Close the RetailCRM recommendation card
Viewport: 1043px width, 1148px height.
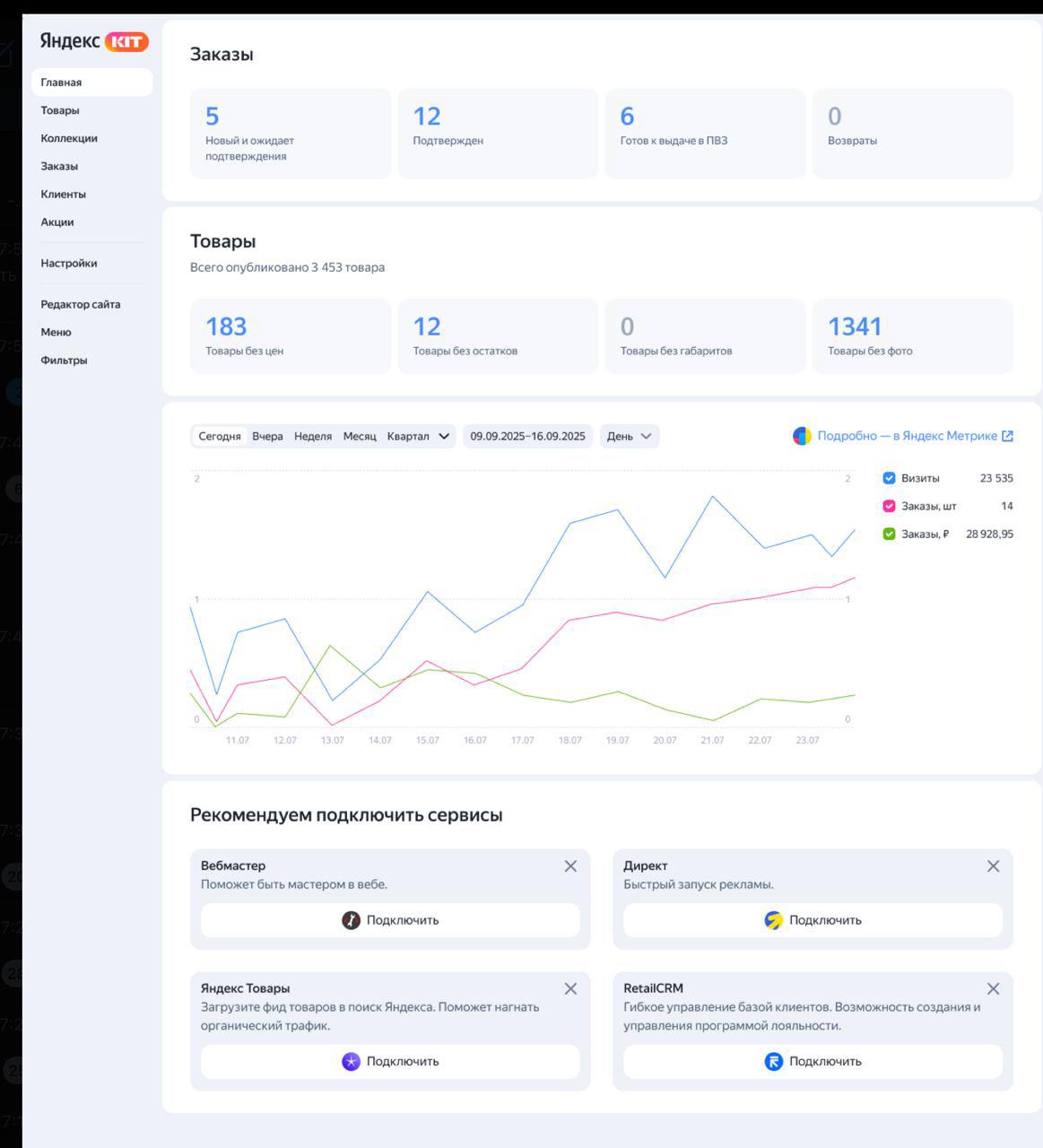coord(993,988)
